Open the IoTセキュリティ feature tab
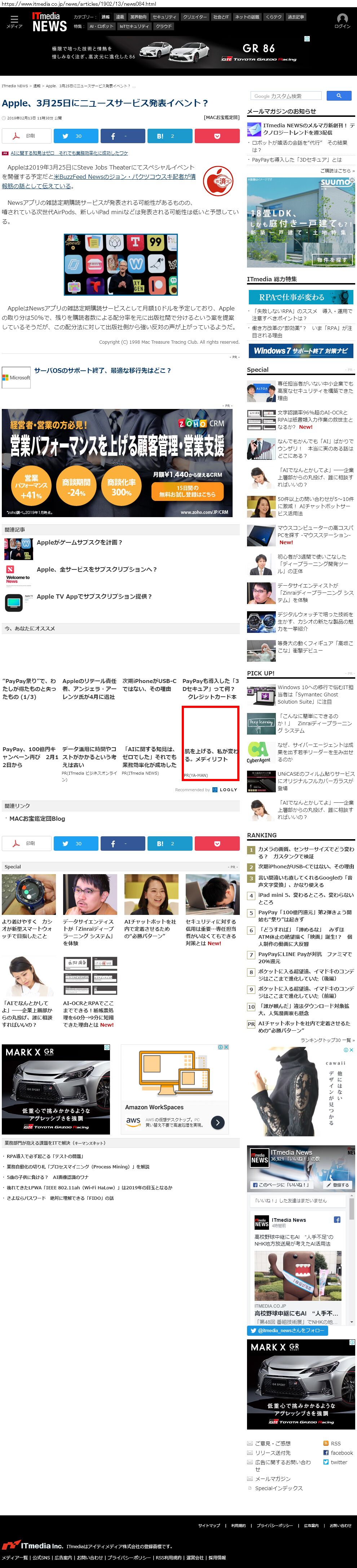The image size is (357, 1568). click(x=135, y=26)
